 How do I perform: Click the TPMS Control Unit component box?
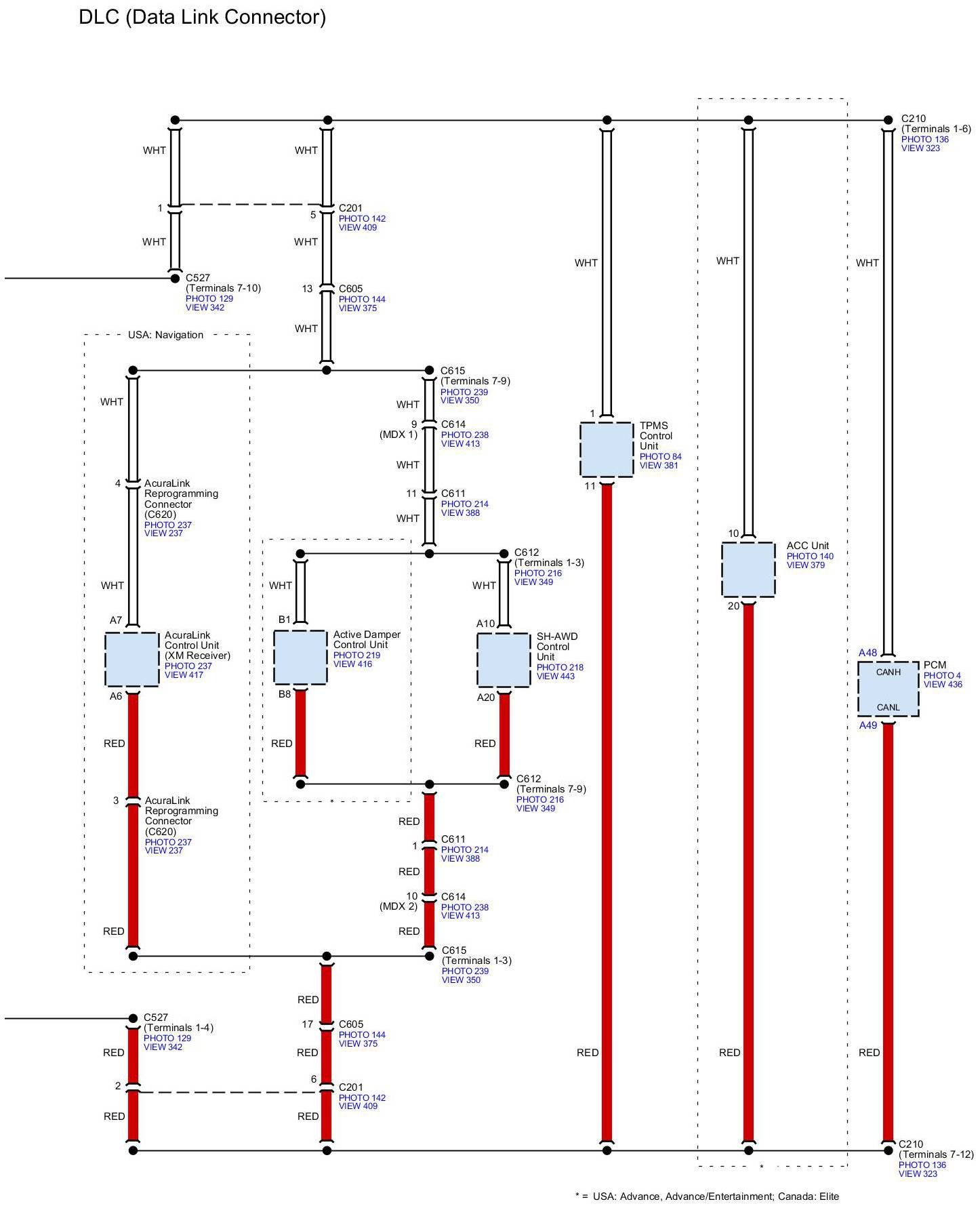(606, 449)
